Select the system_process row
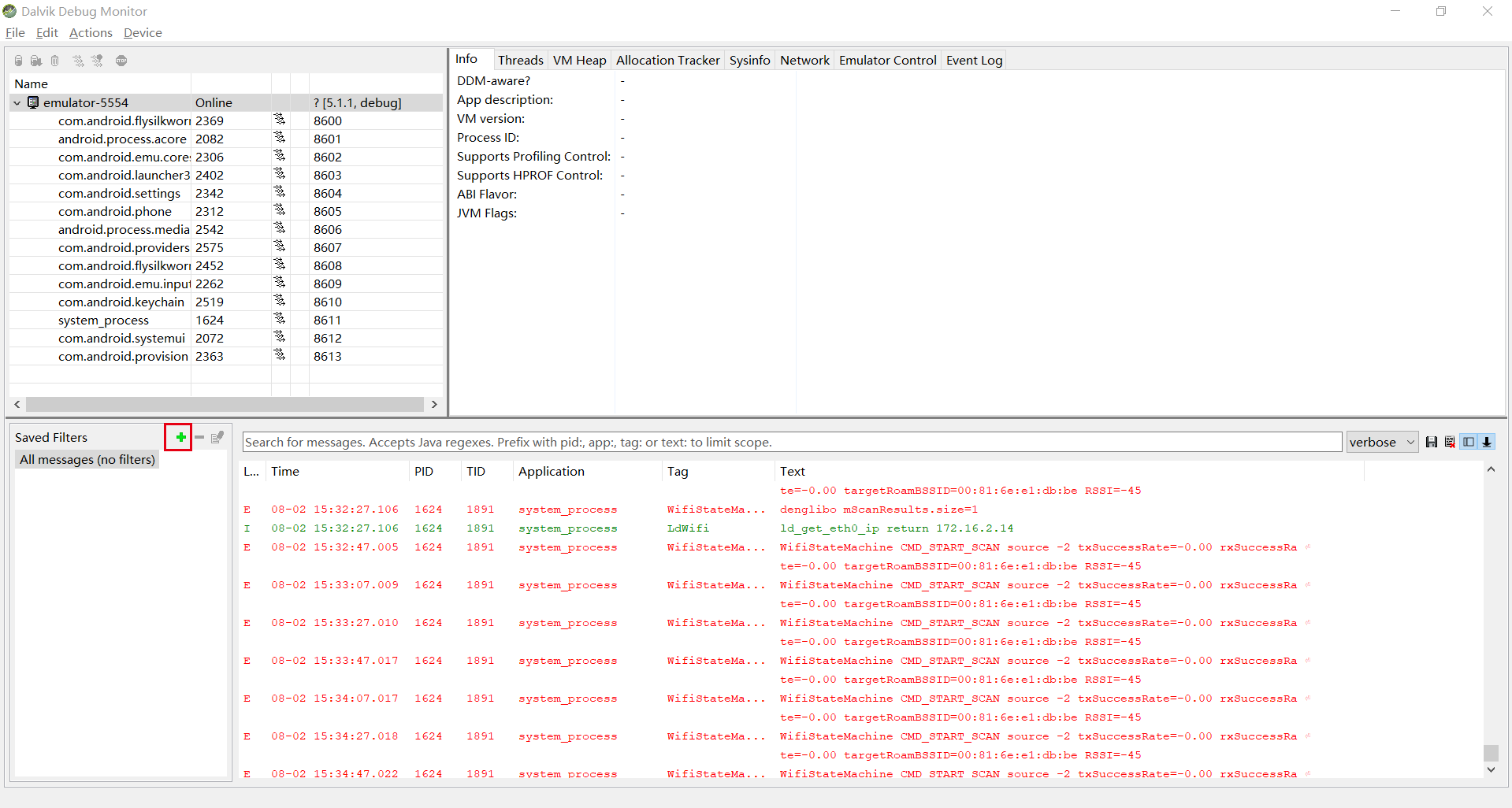 [x=226, y=320]
